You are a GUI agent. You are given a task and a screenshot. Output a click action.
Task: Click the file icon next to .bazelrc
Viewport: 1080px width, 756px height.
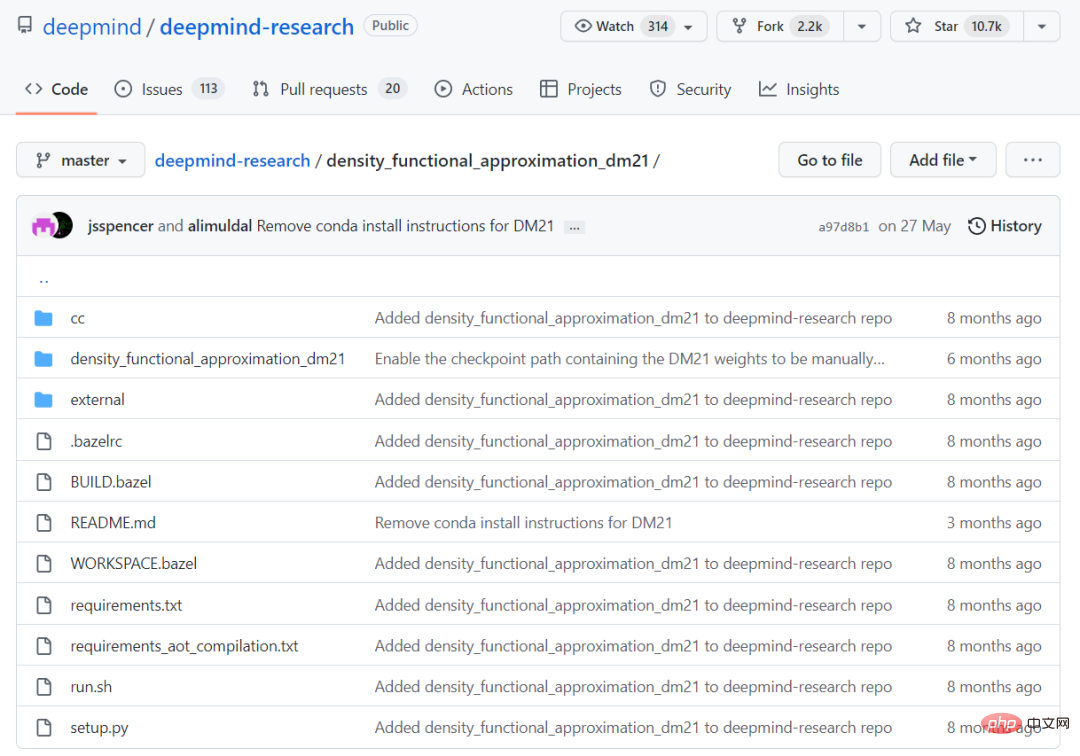coord(44,441)
